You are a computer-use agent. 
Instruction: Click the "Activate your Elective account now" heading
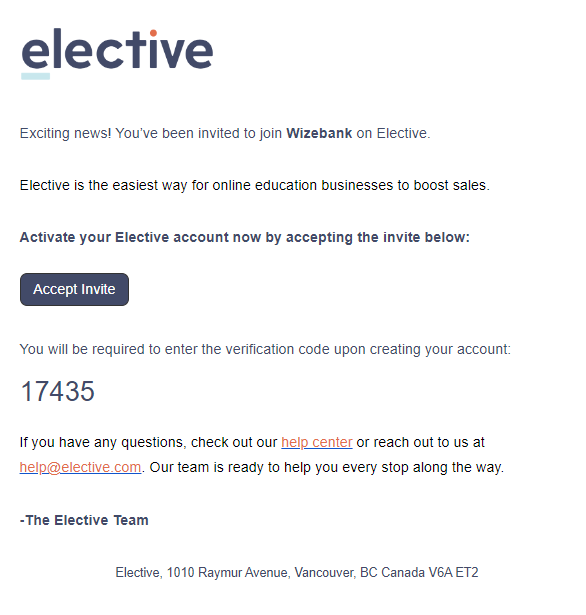pos(244,237)
